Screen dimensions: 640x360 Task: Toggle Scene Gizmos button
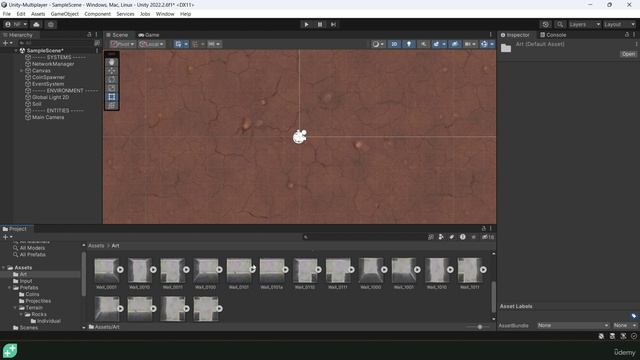pyautogui.click(x=484, y=44)
